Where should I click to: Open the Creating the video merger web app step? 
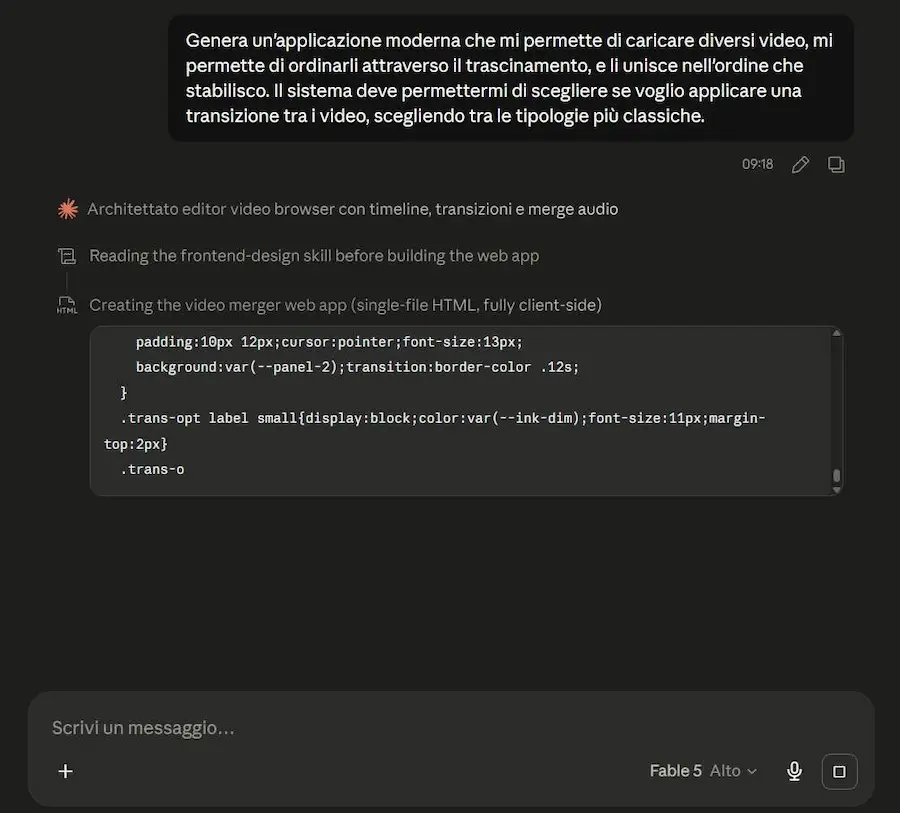[346, 305]
